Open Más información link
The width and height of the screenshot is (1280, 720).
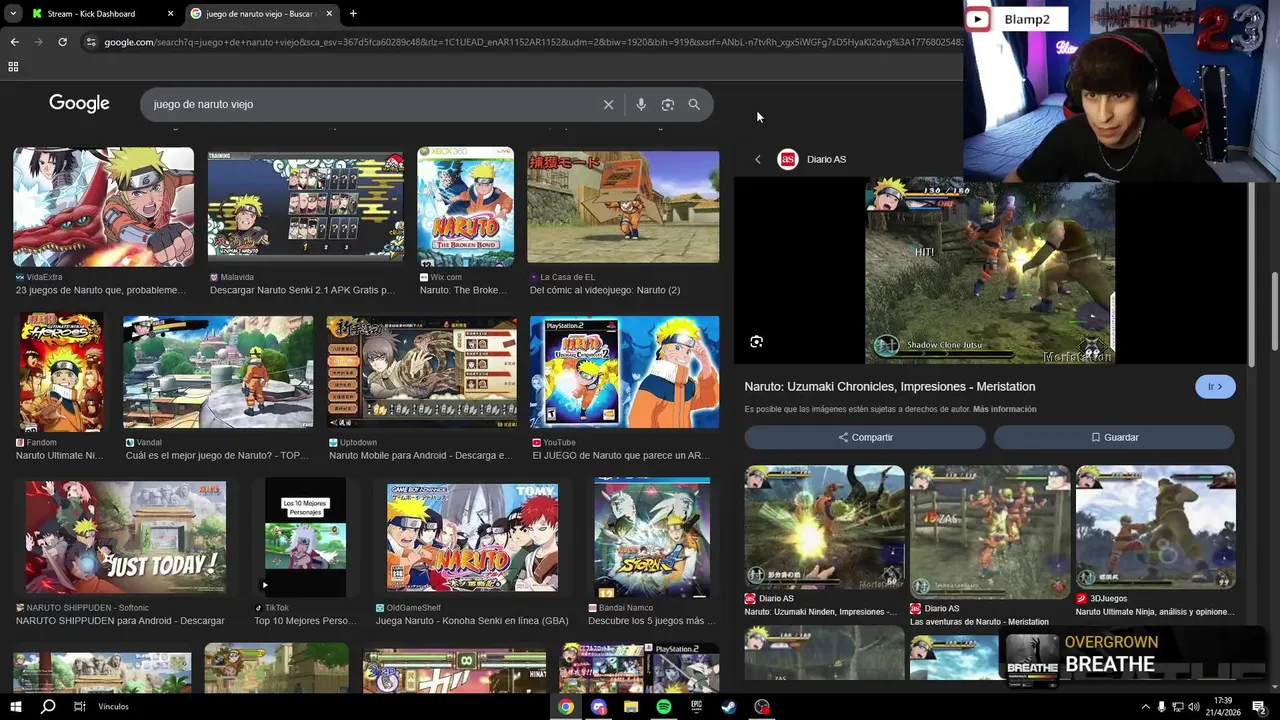pyautogui.click(x=1004, y=409)
